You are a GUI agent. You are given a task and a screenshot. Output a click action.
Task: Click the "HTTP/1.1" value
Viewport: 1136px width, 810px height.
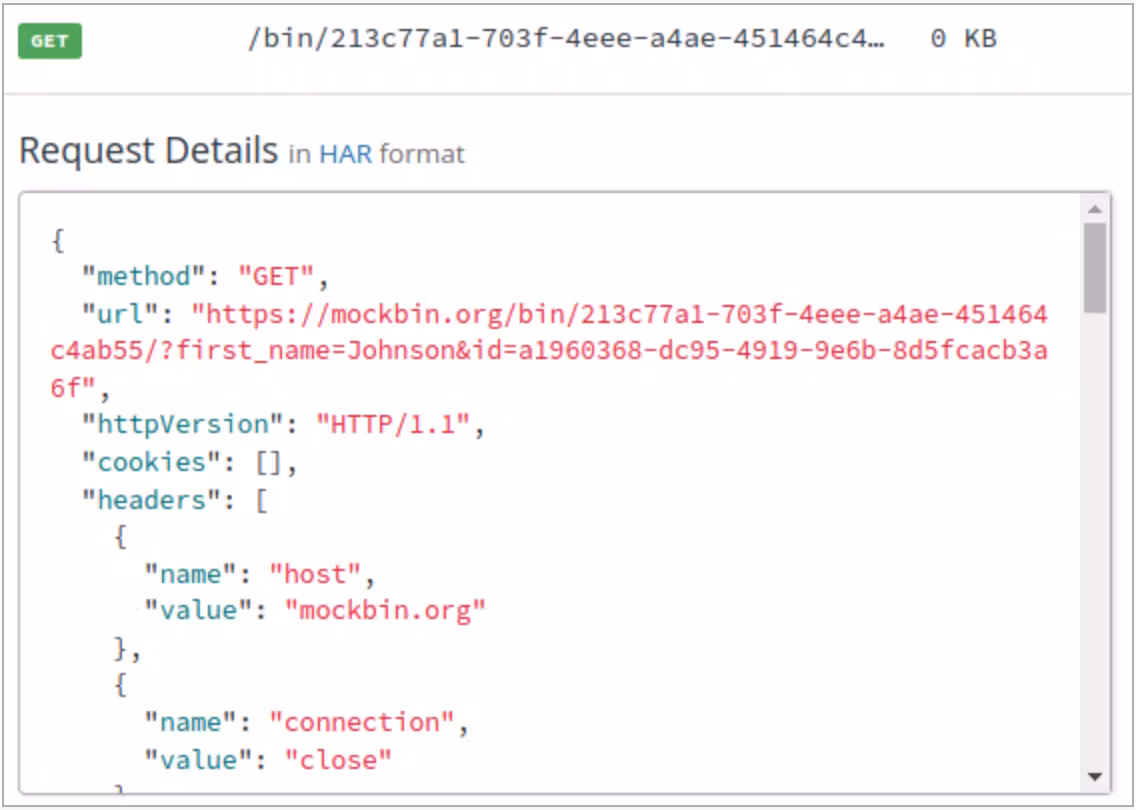pos(393,424)
